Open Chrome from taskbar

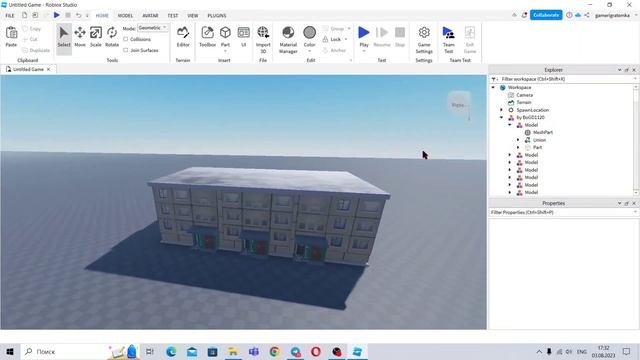pyautogui.click(x=275, y=351)
